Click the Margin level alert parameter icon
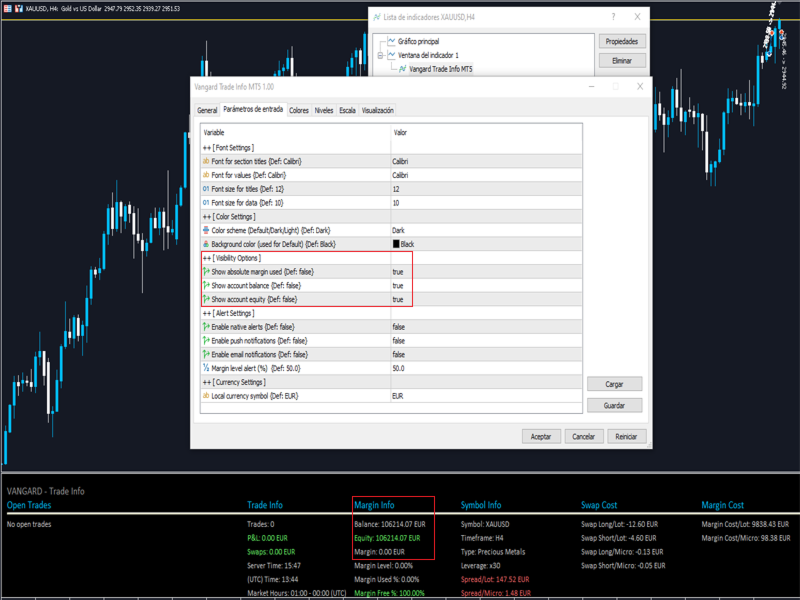This screenshot has height=600, width=800. click(206, 368)
